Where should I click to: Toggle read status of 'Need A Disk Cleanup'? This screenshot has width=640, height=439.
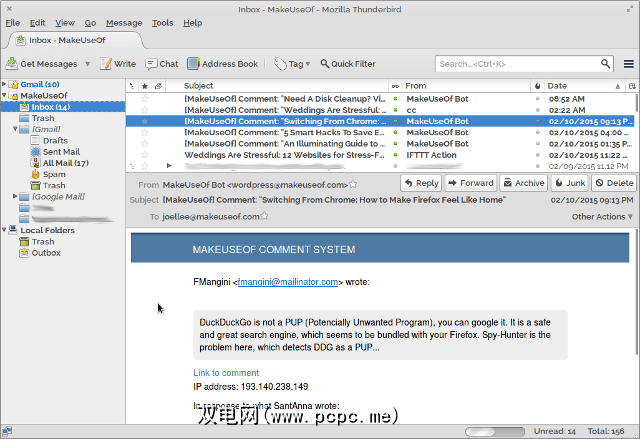[x=395, y=99]
